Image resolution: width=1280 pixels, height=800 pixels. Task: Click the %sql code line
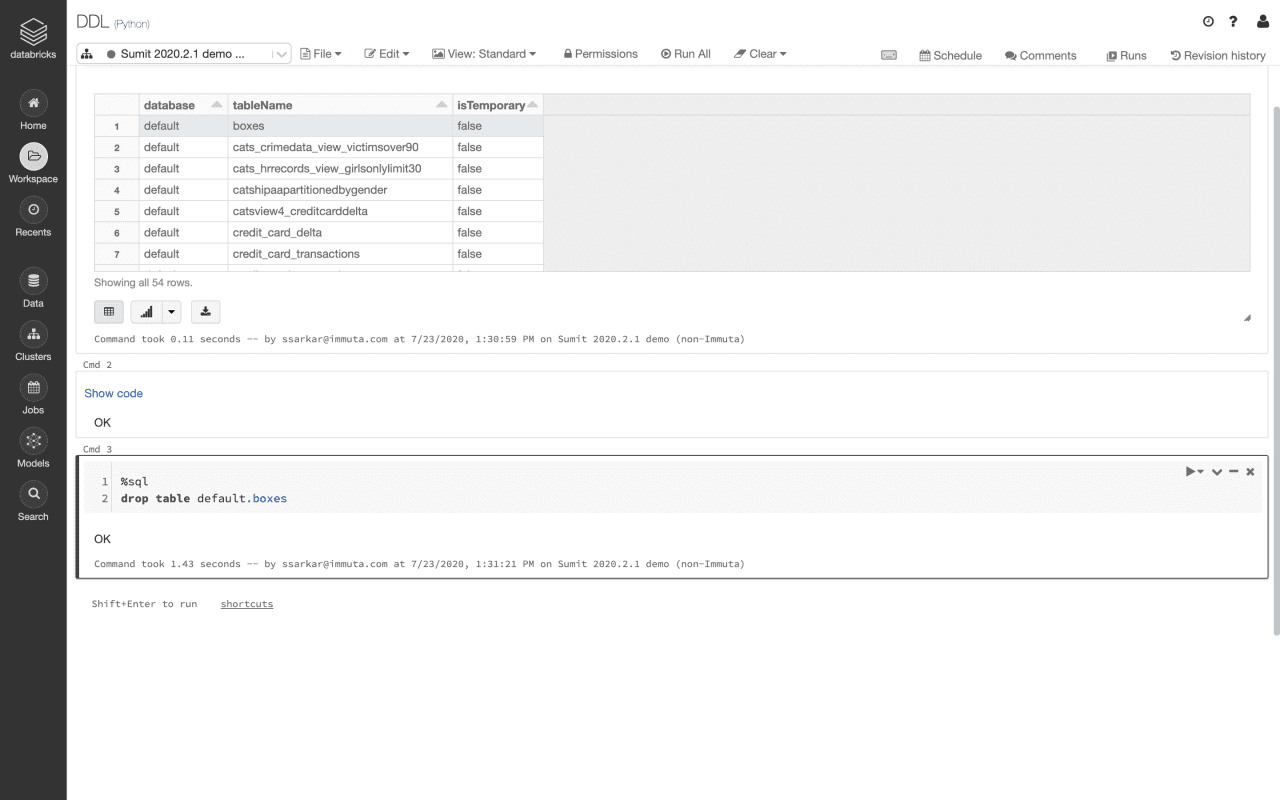coord(134,482)
